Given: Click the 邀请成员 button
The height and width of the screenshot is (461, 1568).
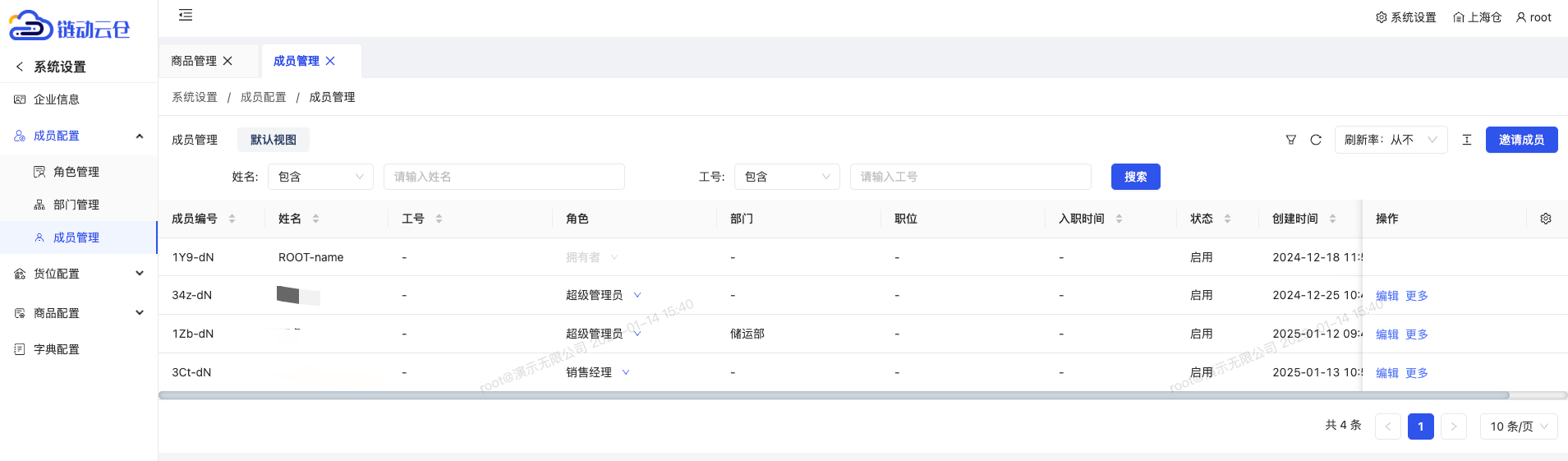Looking at the screenshot, I should click(x=1521, y=140).
